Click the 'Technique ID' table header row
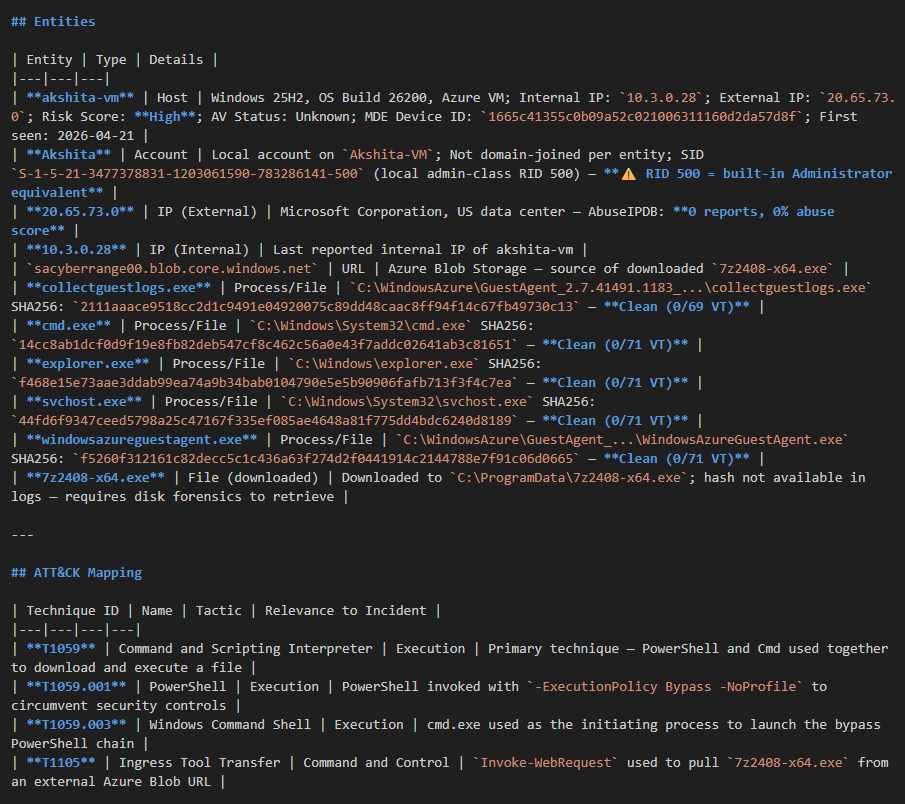This screenshot has width=905, height=804. pos(226,611)
